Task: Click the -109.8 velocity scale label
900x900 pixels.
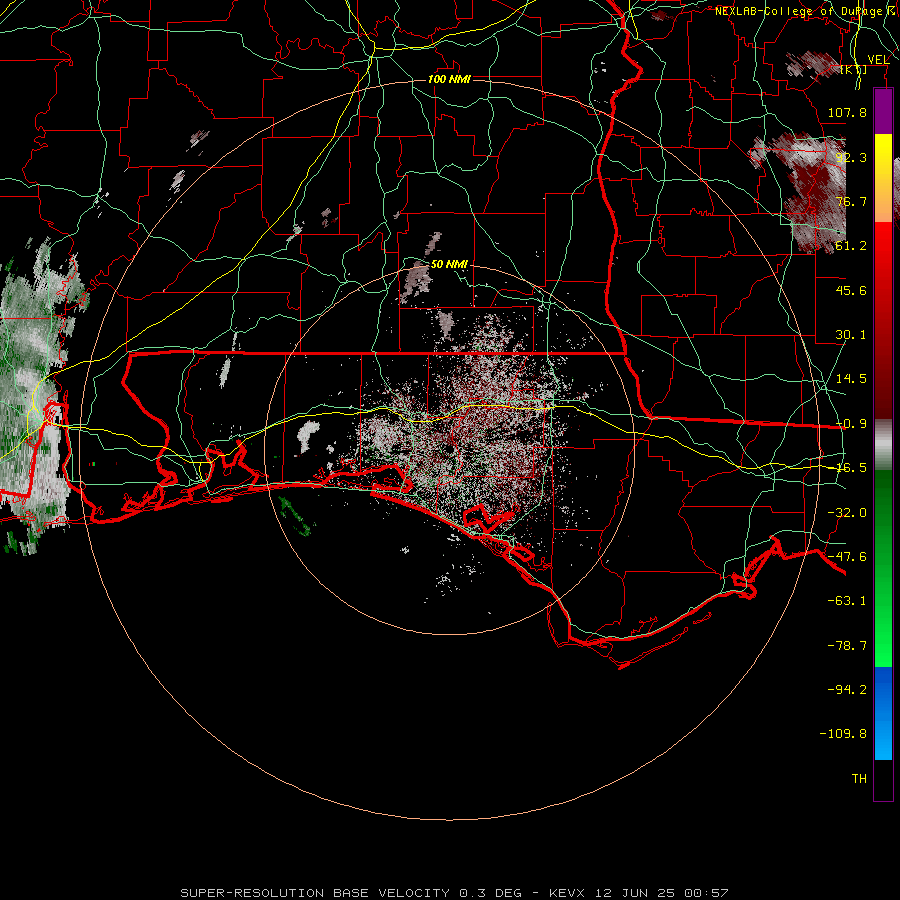Action: point(843,734)
